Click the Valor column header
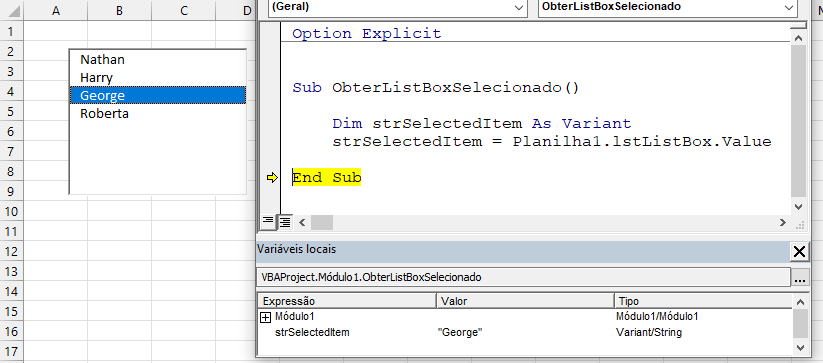 tap(525, 301)
